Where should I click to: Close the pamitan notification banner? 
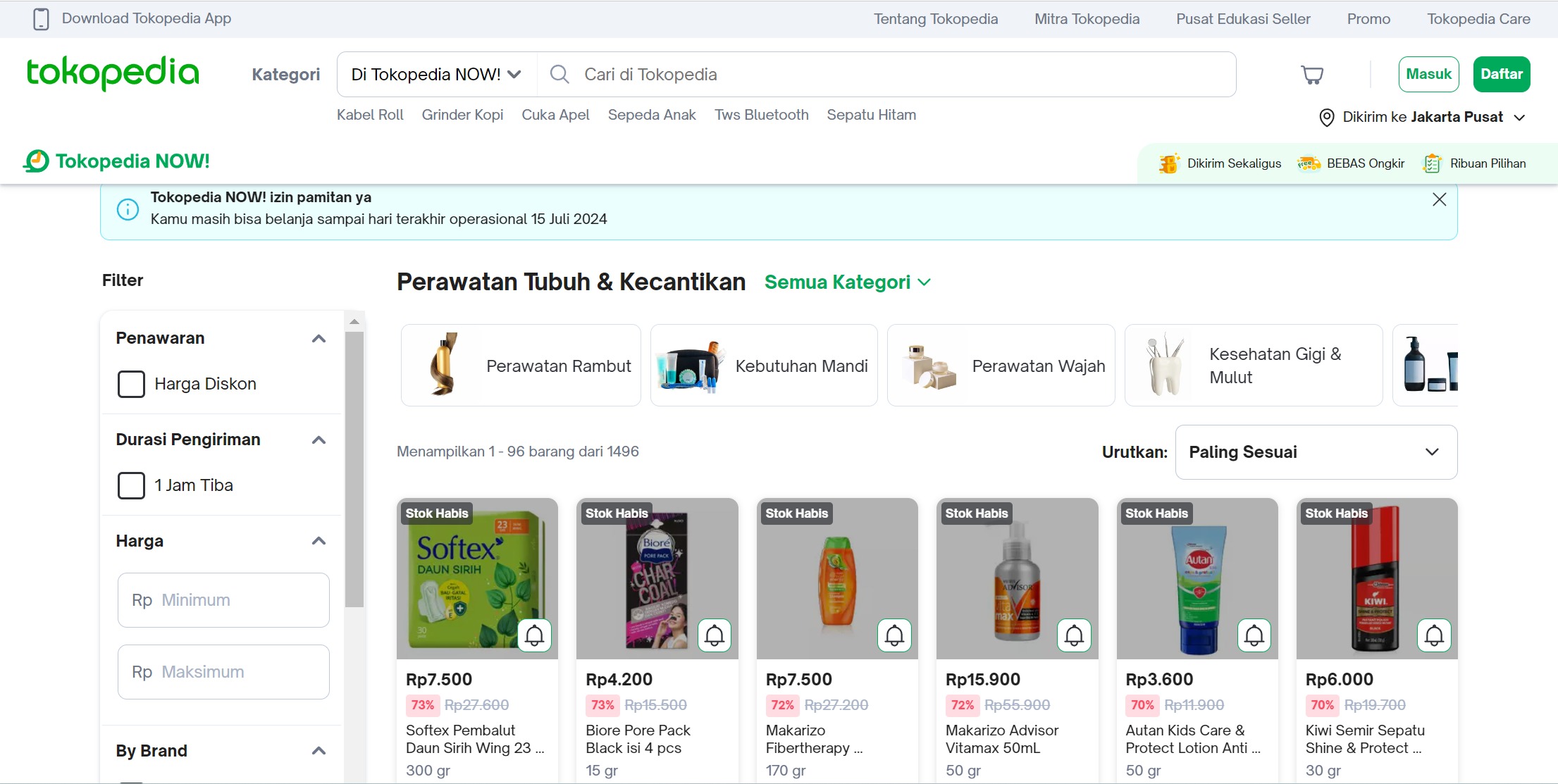(1440, 199)
